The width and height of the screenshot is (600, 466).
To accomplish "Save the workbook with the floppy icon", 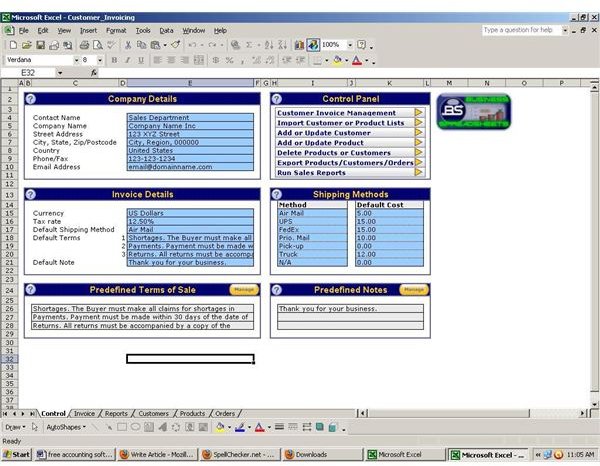I will coord(40,45).
